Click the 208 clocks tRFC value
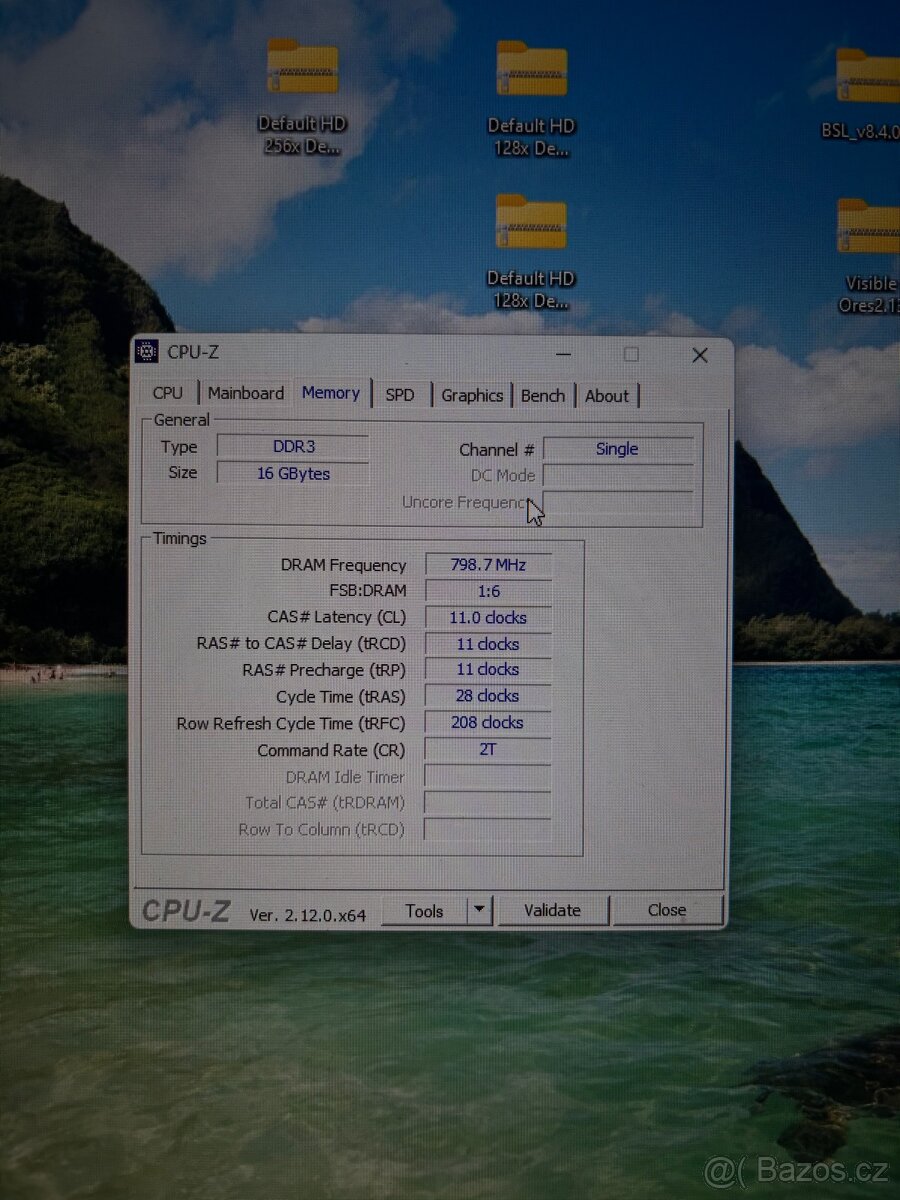Image resolution: width=900 pixels, height=1200 pixels. pos(488,722)
